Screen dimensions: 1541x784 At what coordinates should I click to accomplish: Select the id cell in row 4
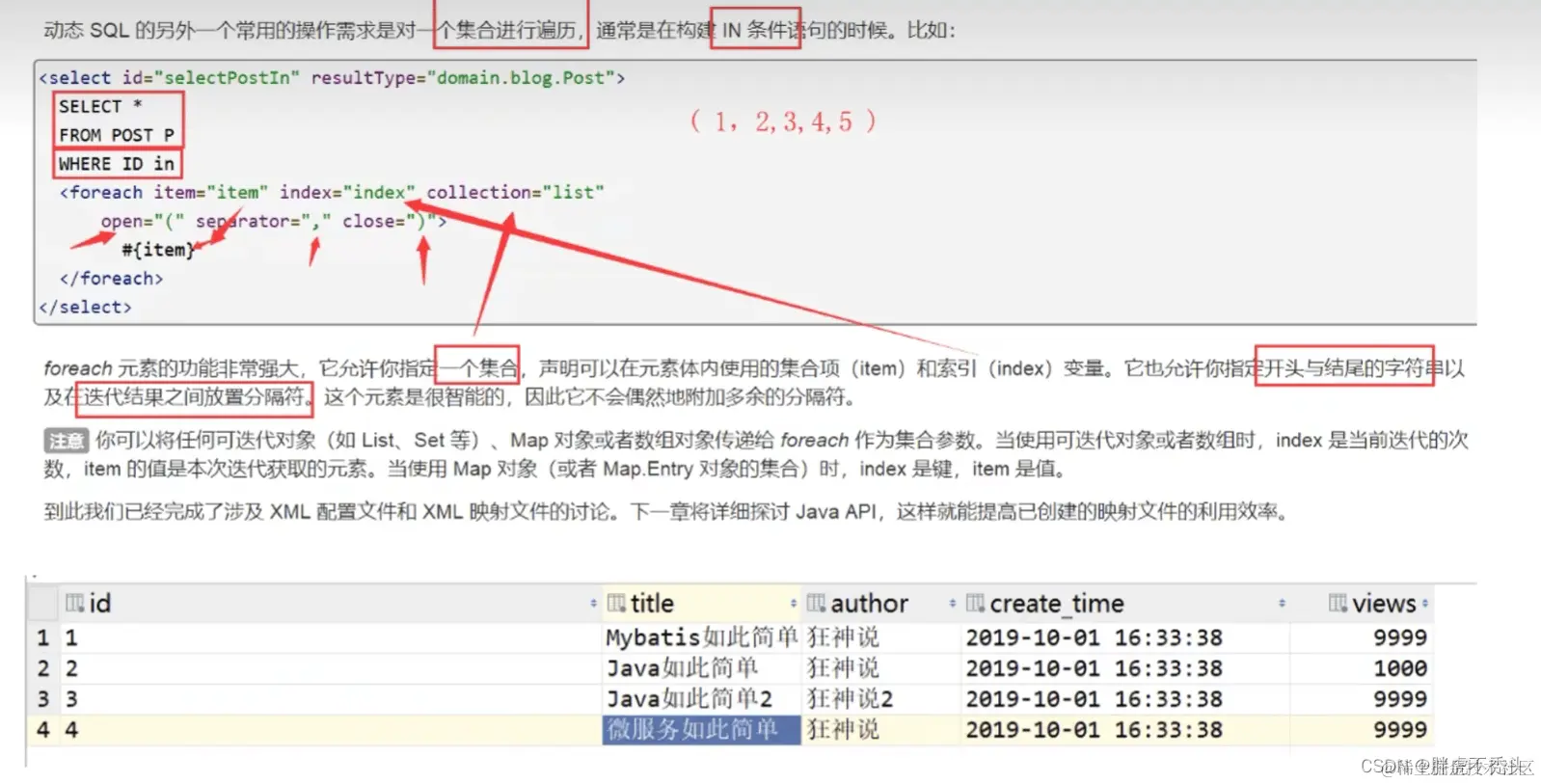[x=330, y=730]
